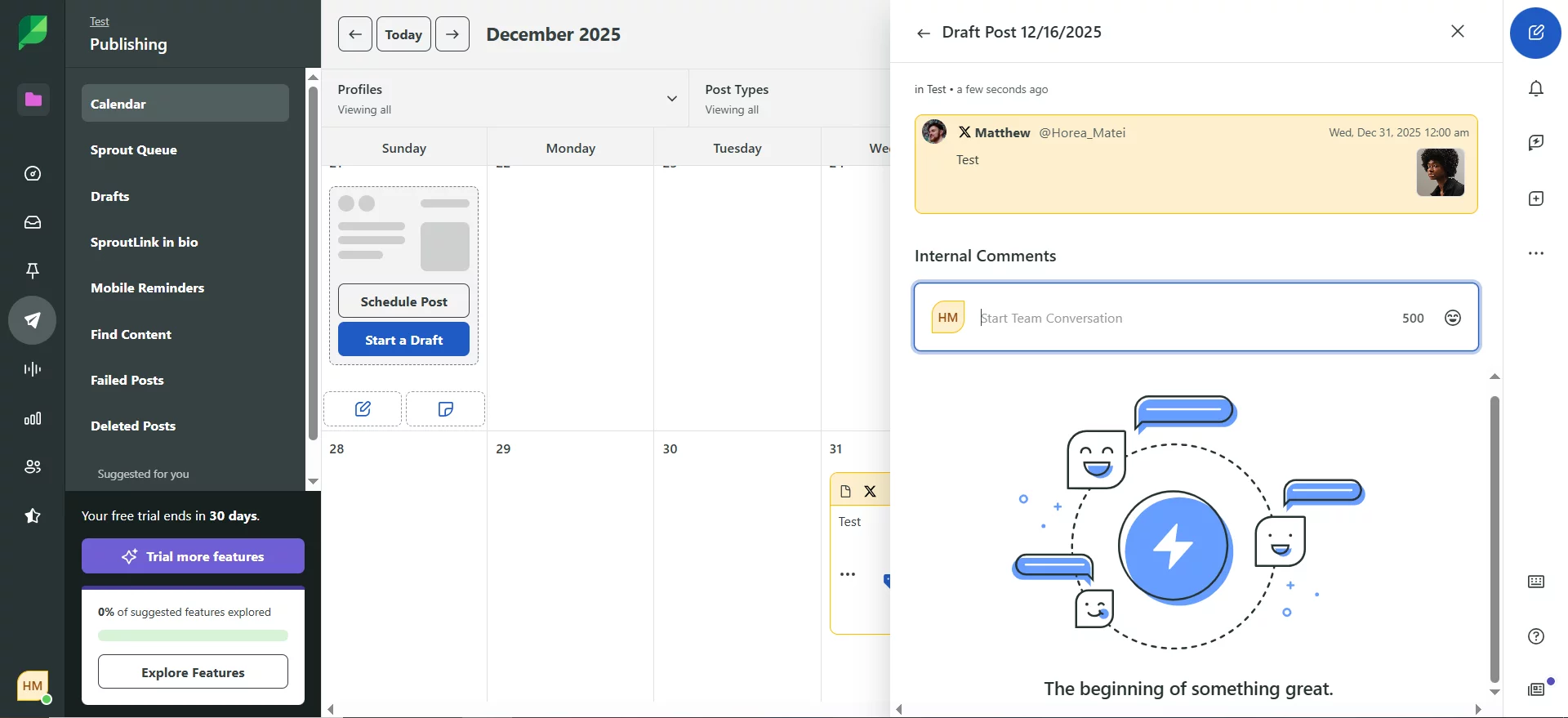
Task: Open the help question mark icon
Action: (1536, 636)
